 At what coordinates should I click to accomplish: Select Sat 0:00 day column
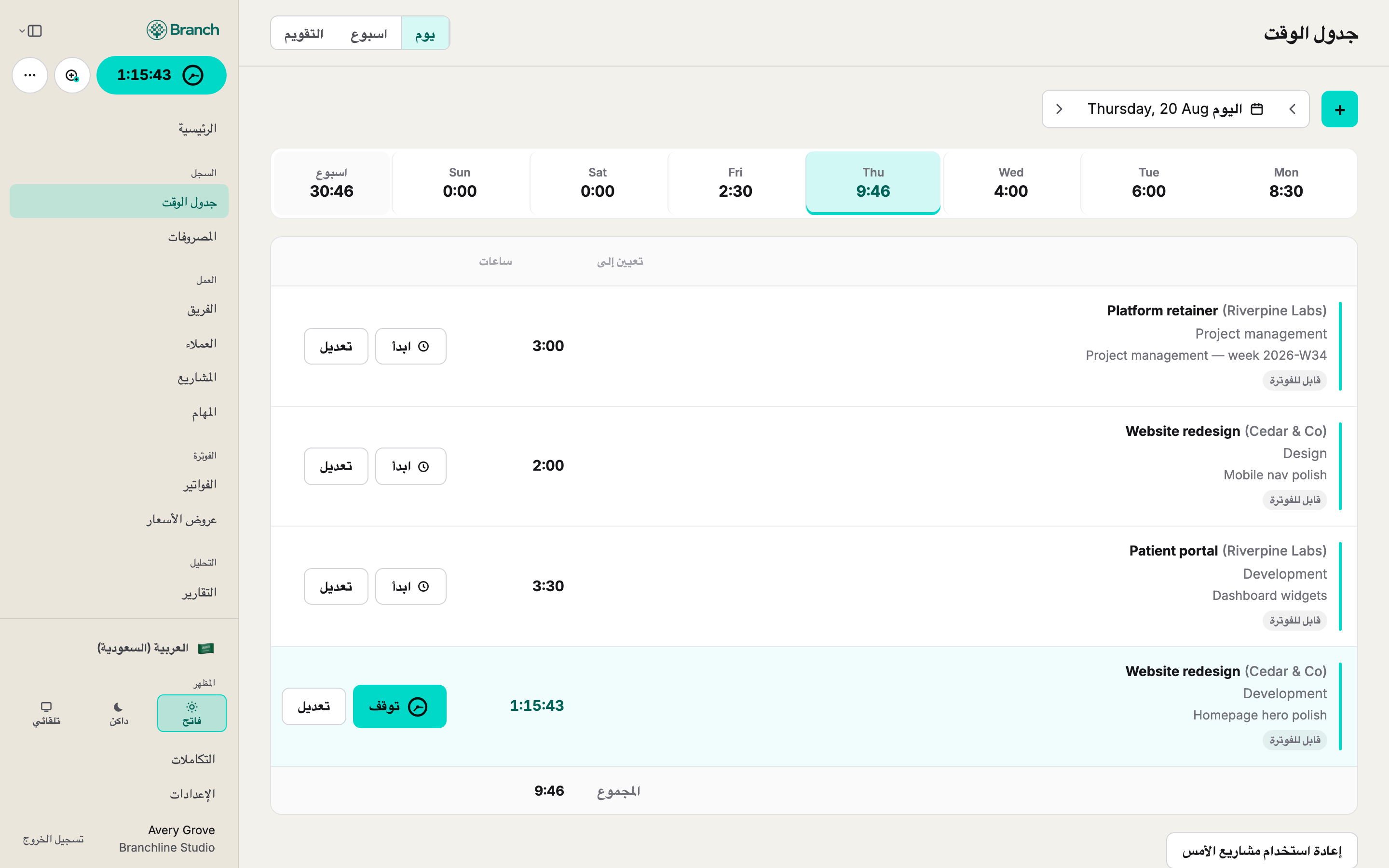598,183
